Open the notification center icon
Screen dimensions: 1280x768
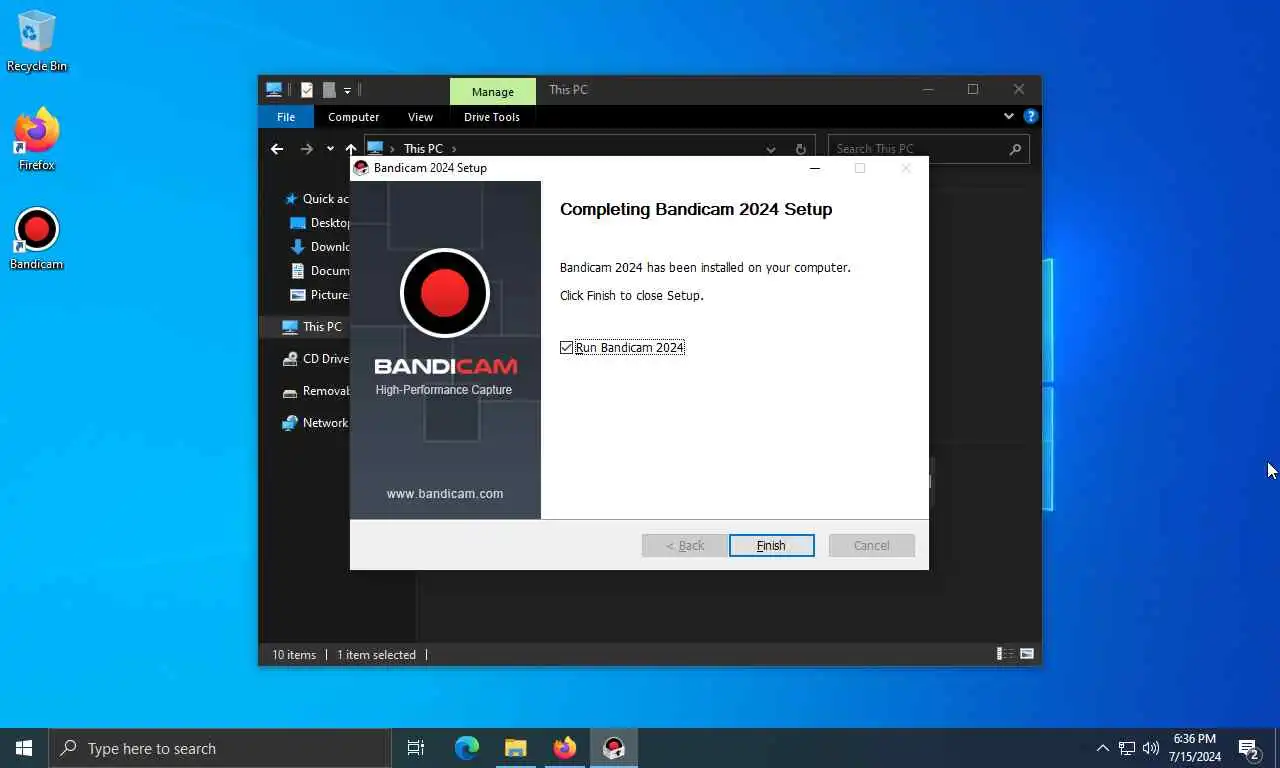[x=1249, y=748]
